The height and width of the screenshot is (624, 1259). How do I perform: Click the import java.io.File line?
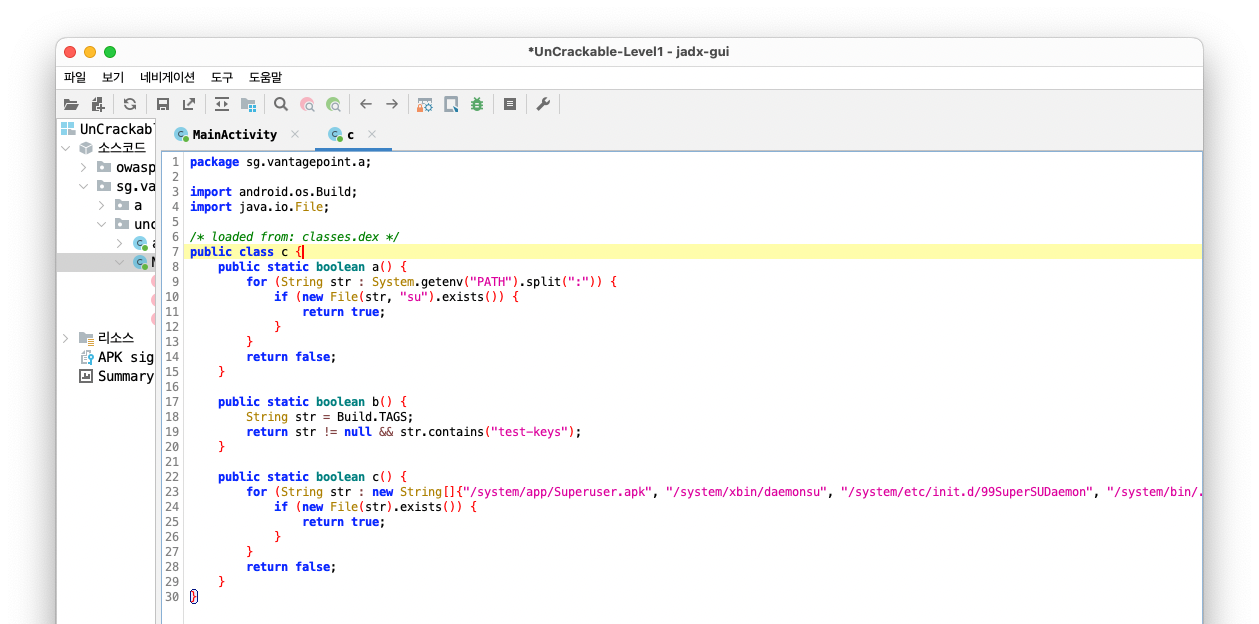click(259, 207)
